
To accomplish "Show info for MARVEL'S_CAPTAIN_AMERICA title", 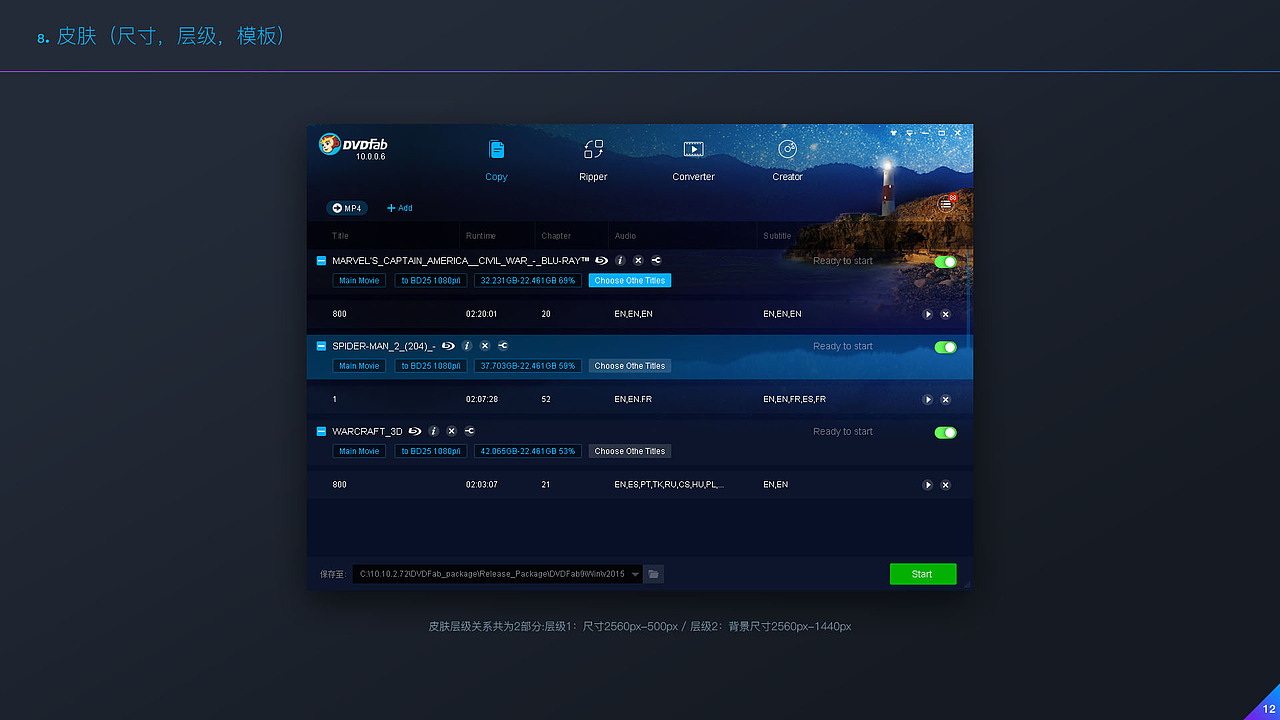I will click(619, 260).
